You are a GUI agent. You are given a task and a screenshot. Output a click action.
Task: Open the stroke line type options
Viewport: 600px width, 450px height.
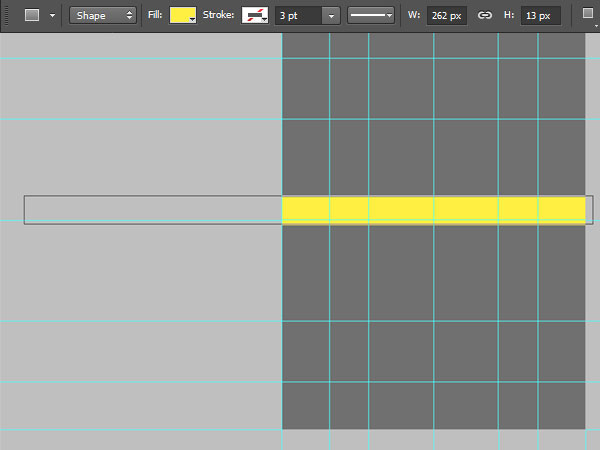click(x=371, y=15)
